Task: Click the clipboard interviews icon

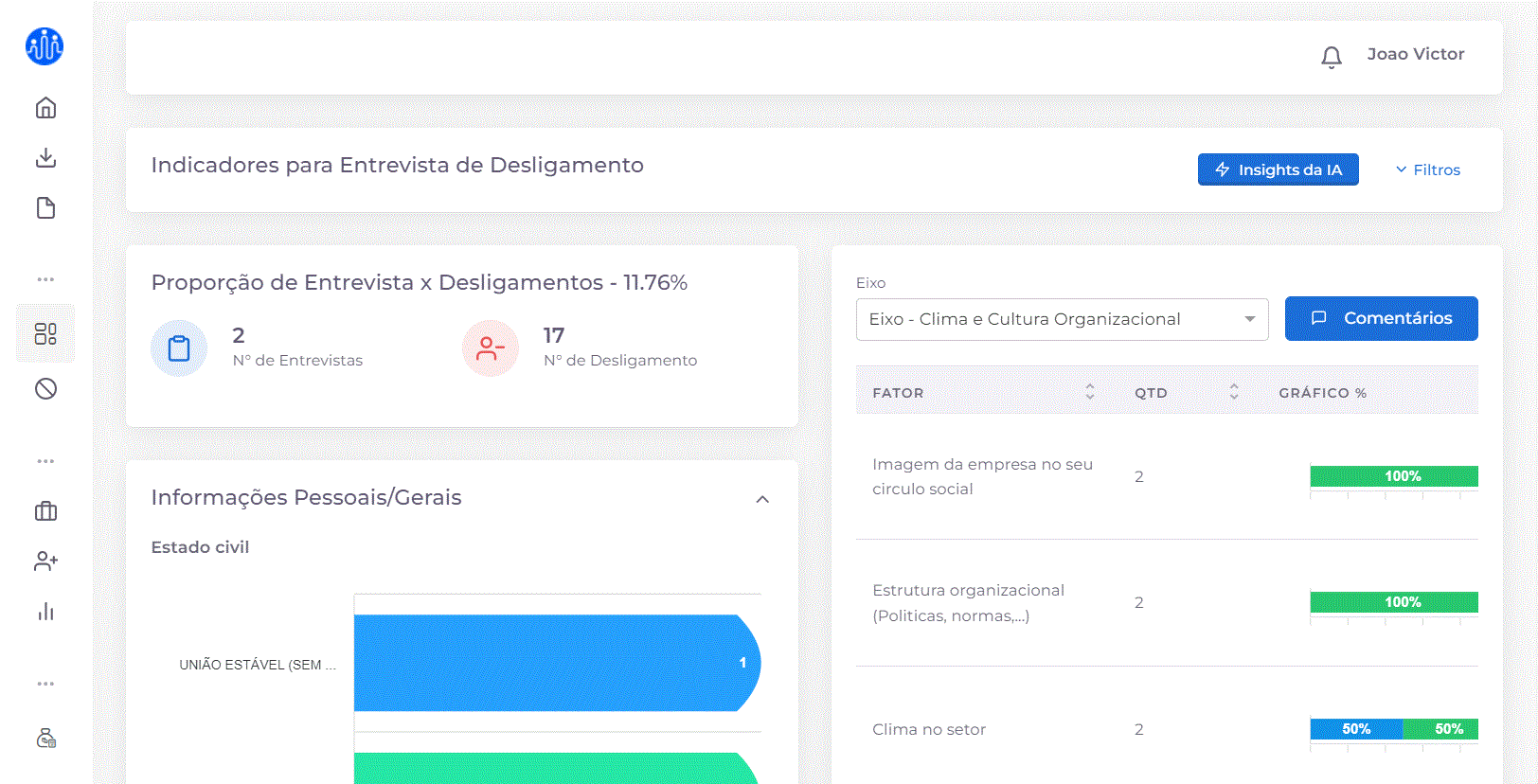Action: tap(179, 348)
